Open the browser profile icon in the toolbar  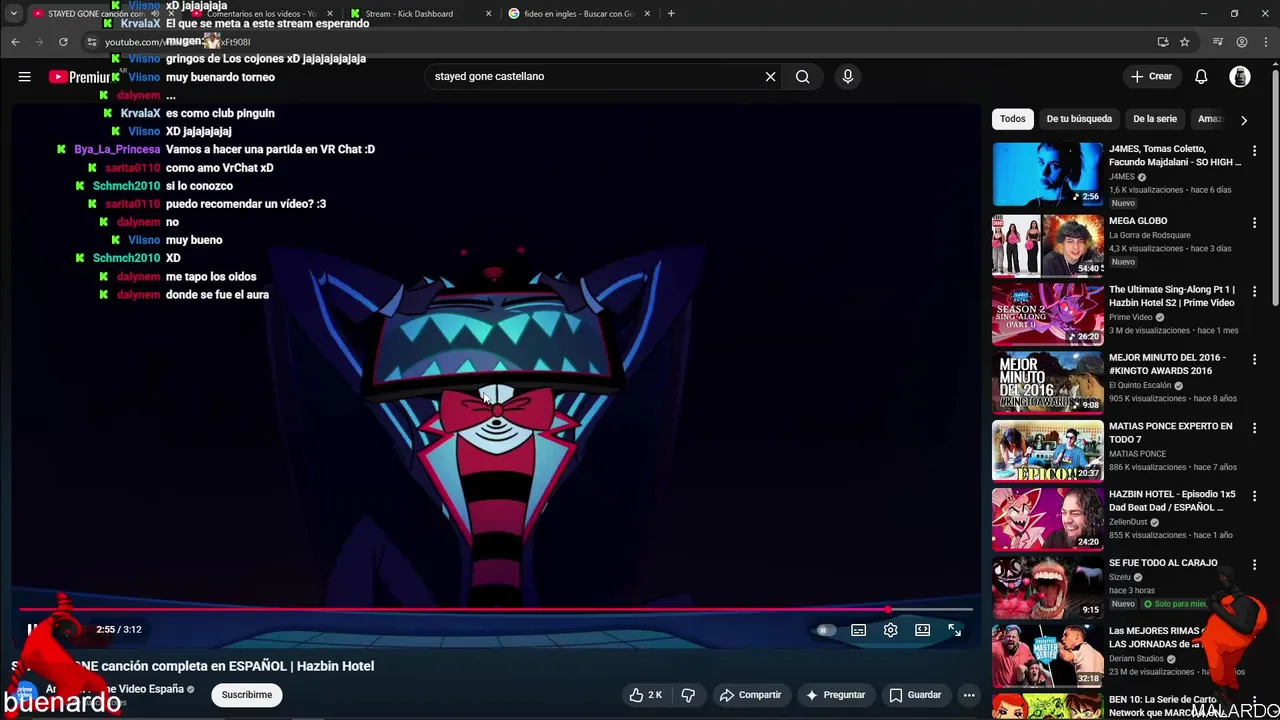pyautogui.click(x=1242, y=42)
